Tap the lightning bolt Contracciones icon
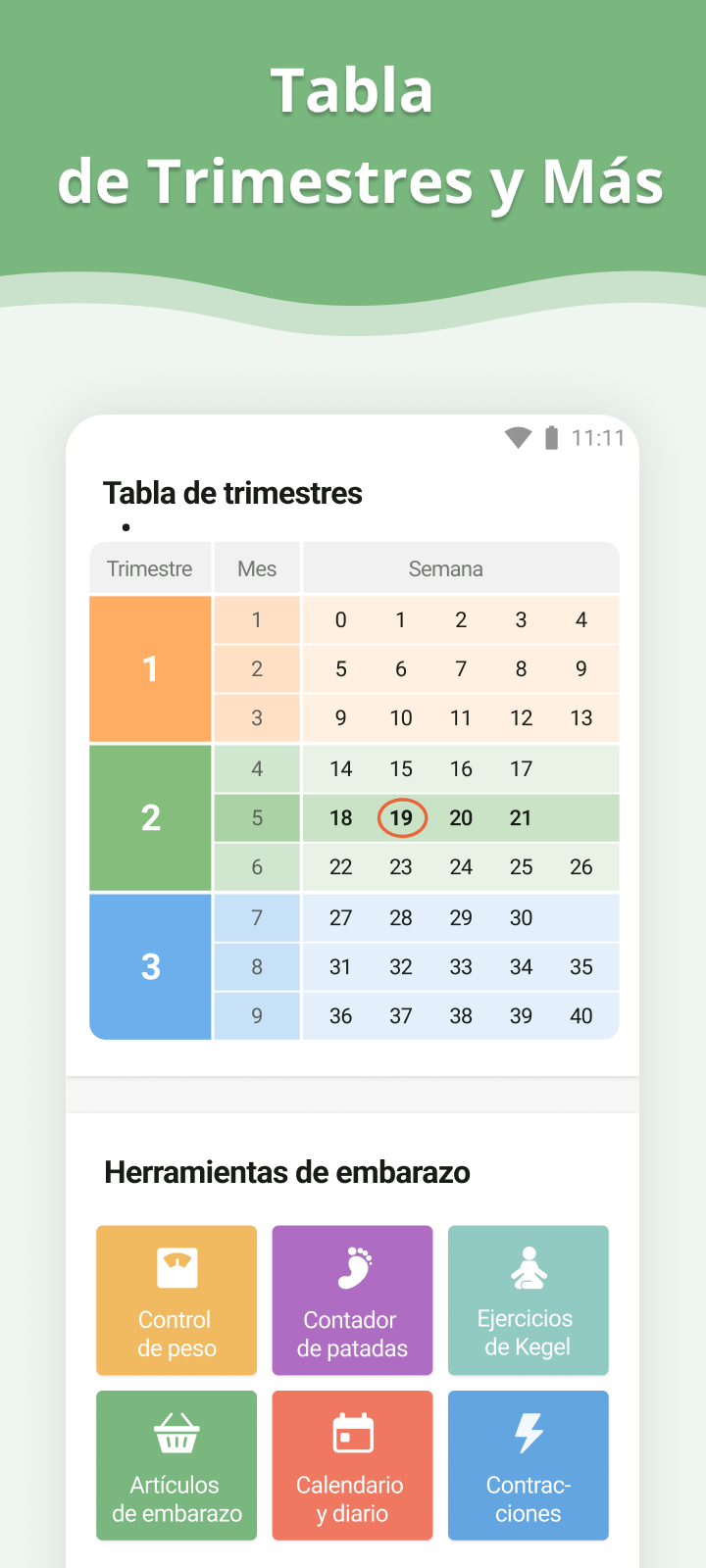 (529, 1433)
